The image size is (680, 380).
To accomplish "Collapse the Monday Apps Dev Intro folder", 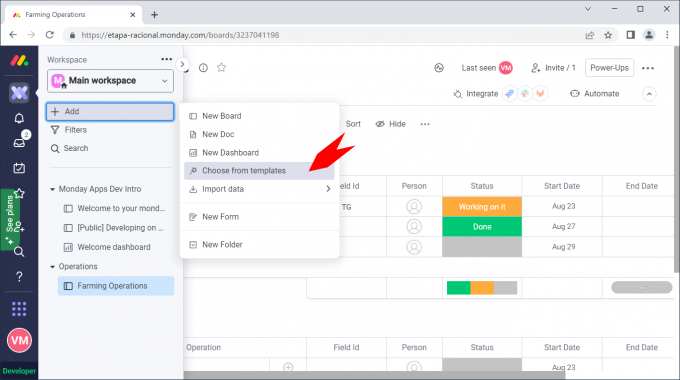I will (52, 189).
